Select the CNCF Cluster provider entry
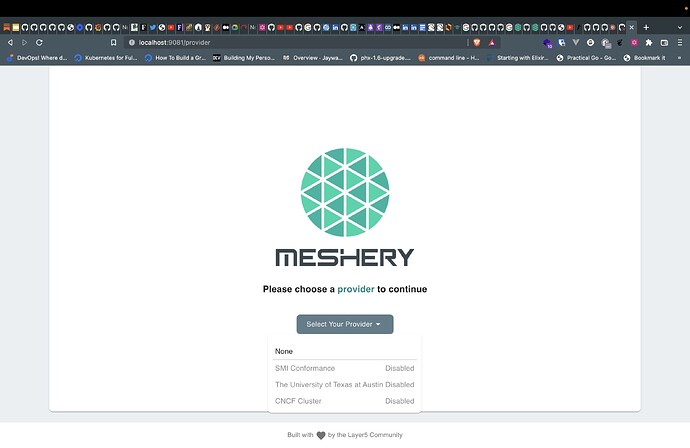The image size is (690, 448). point(345,401)
